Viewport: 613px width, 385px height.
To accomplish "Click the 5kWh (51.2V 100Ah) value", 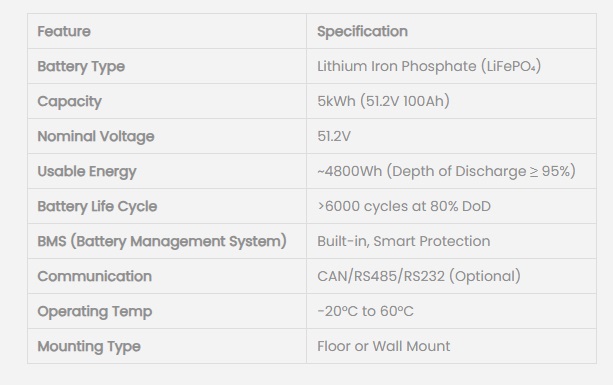I will tap(383, 101).
